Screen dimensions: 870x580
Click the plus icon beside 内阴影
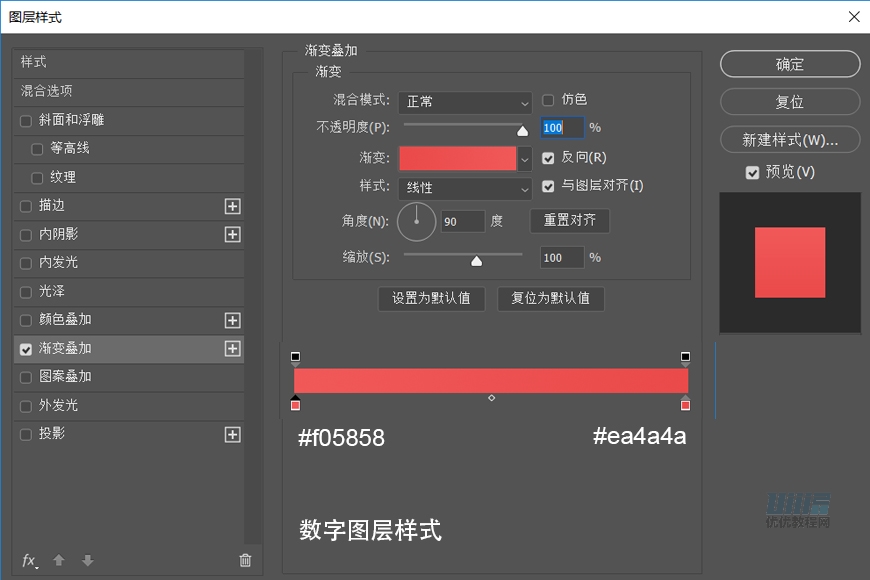232,235
